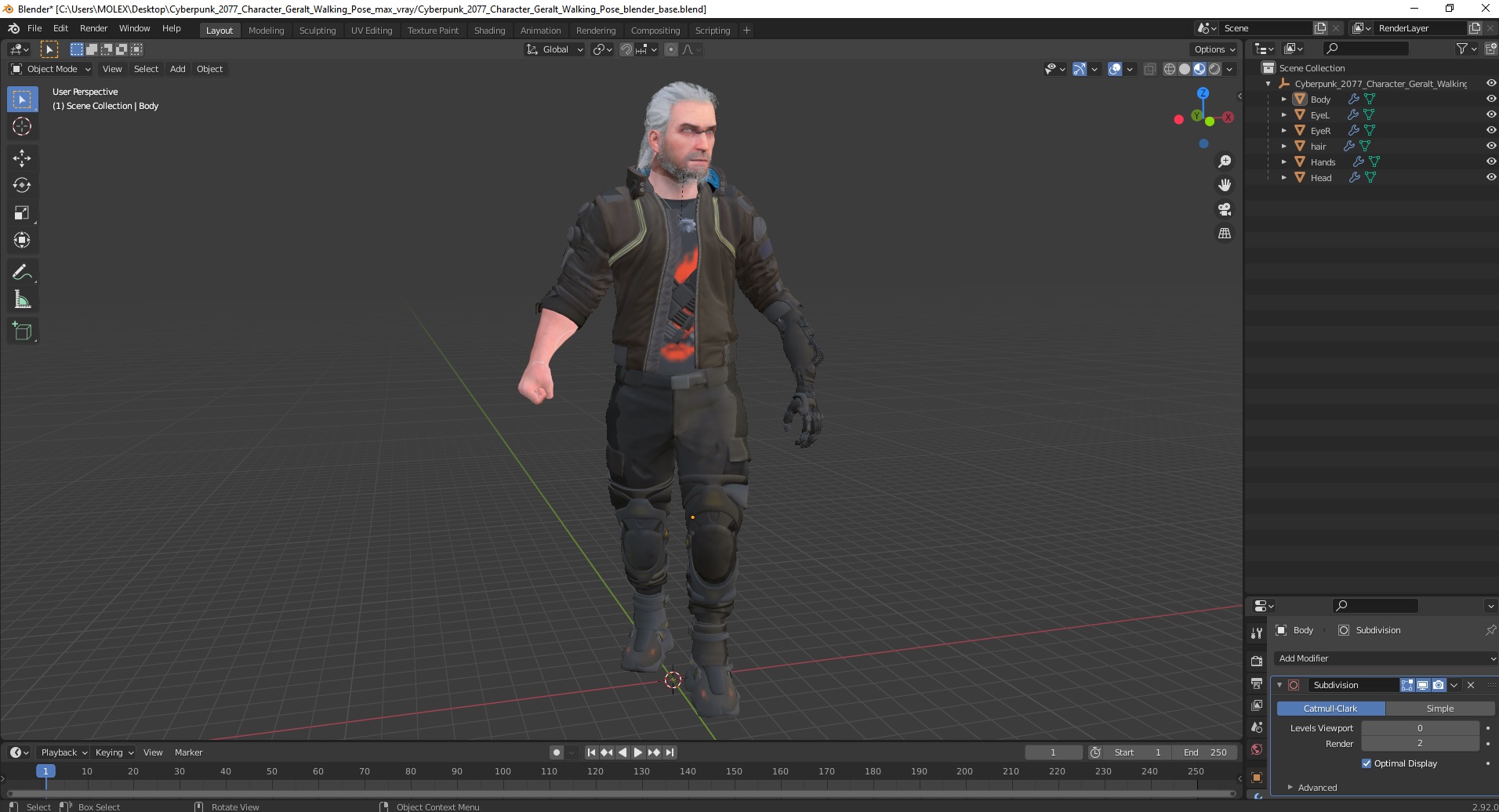1499x812 pixels.
Task: Open the File menu
Action: pyautogui.click(x=34, y=28)
